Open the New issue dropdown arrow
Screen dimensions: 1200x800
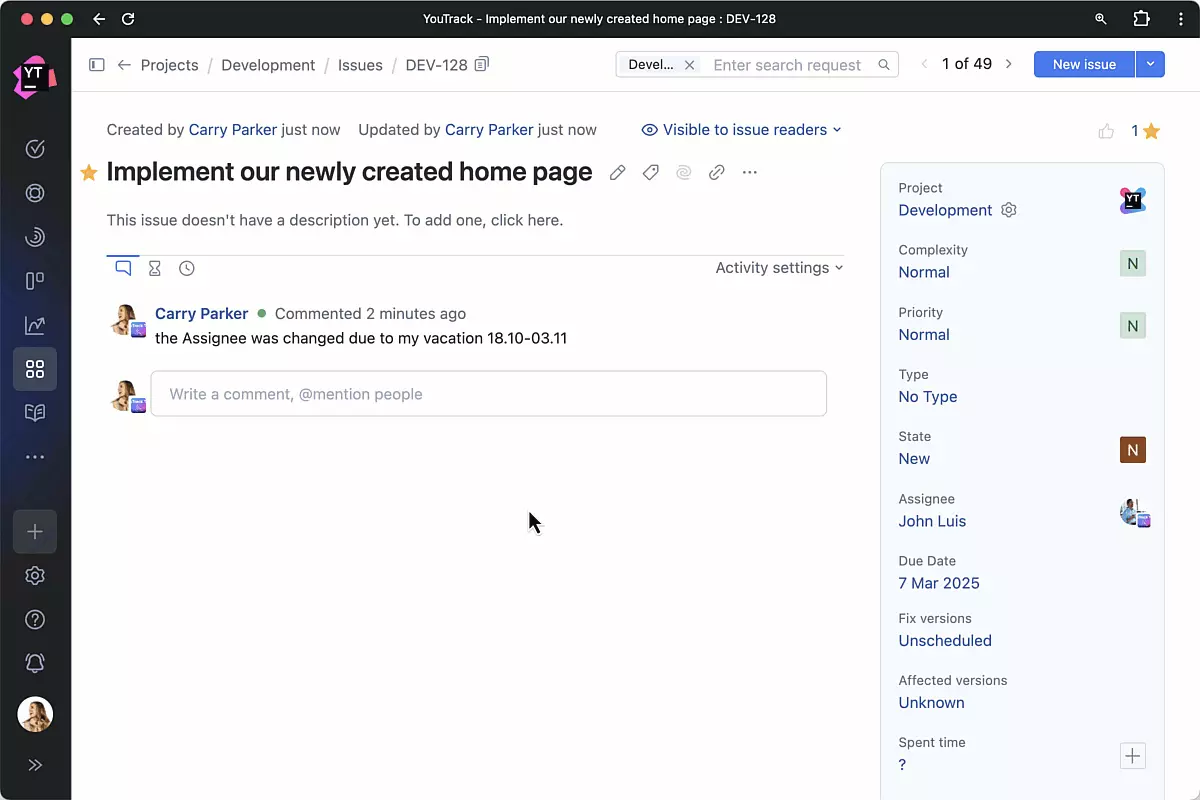(x=1150, y=64)
